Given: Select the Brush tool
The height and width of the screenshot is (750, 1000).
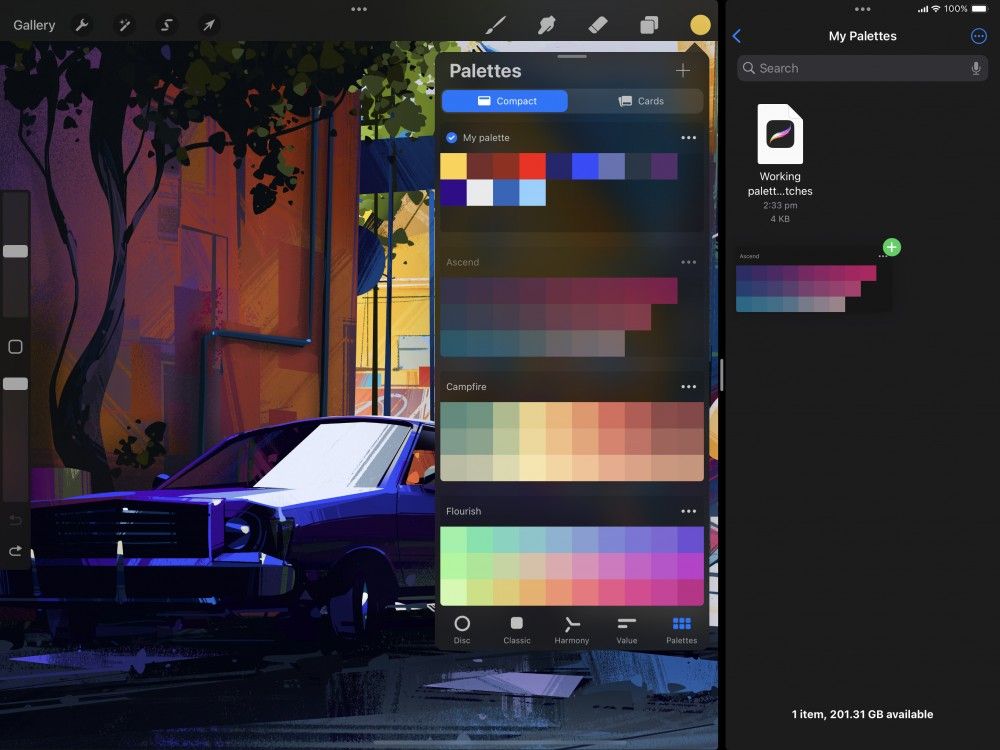Looking at the screenshot, I should click(496, 25).
